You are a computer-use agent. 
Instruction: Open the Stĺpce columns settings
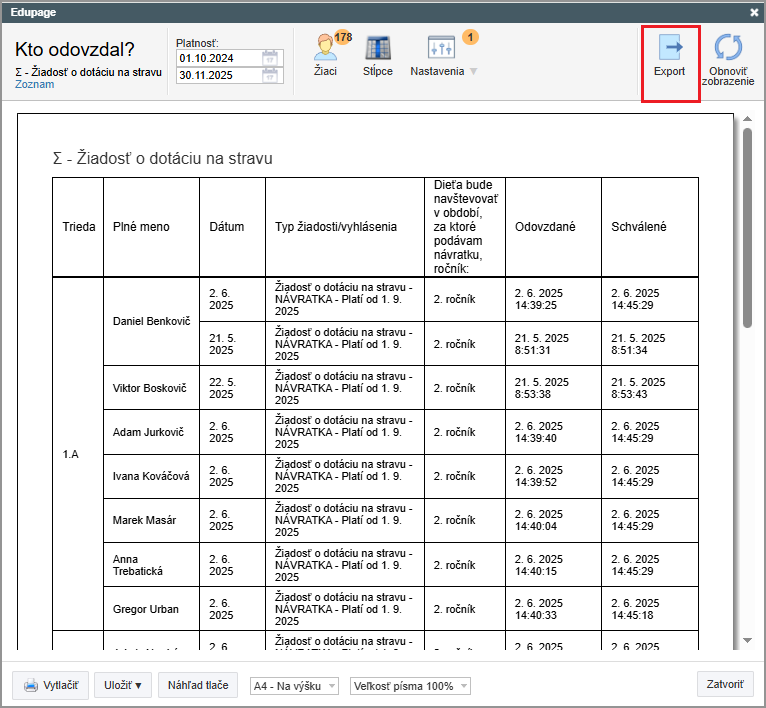pos(377,54)
